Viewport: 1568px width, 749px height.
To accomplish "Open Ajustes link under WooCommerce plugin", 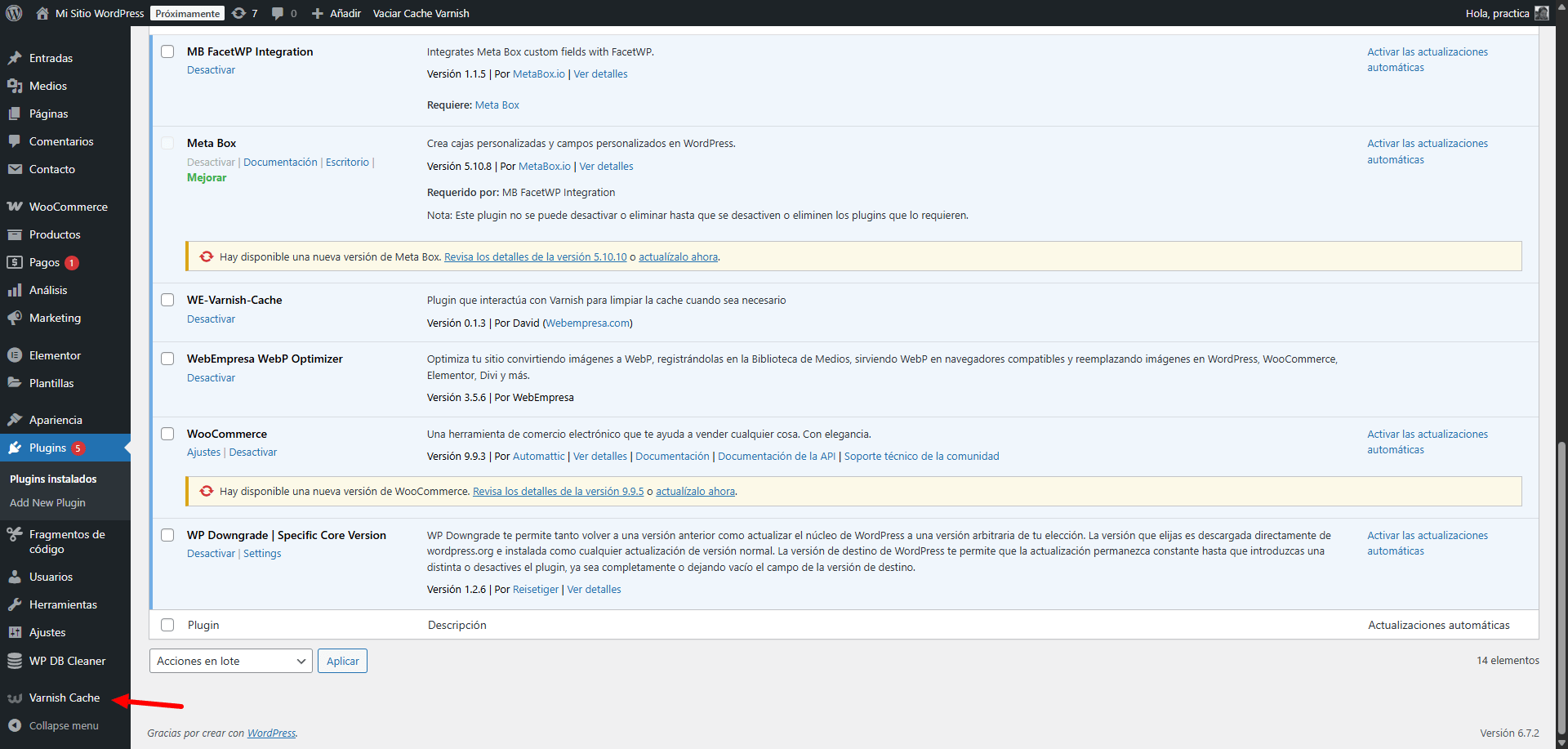I will pyautogui.click(x=203, y=452).
